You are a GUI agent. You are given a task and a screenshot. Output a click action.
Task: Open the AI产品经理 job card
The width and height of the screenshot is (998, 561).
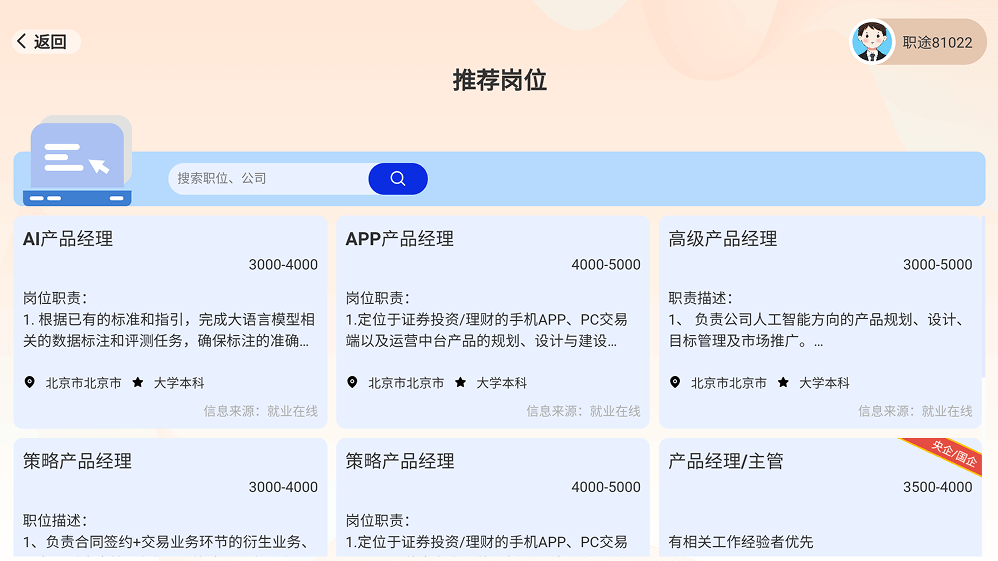tap(171, 322)
